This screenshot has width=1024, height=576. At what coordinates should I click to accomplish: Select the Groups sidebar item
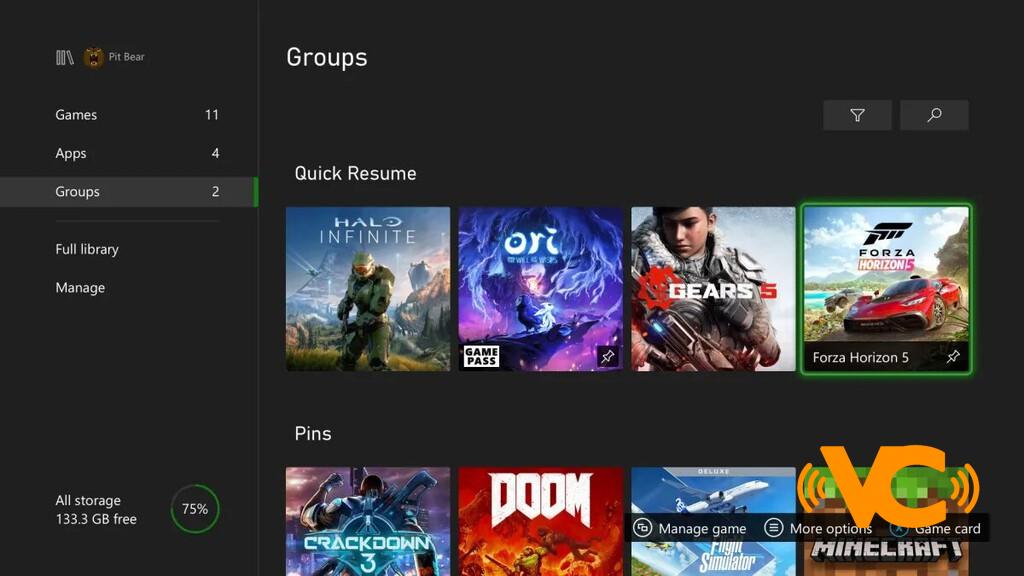(78, 192)
